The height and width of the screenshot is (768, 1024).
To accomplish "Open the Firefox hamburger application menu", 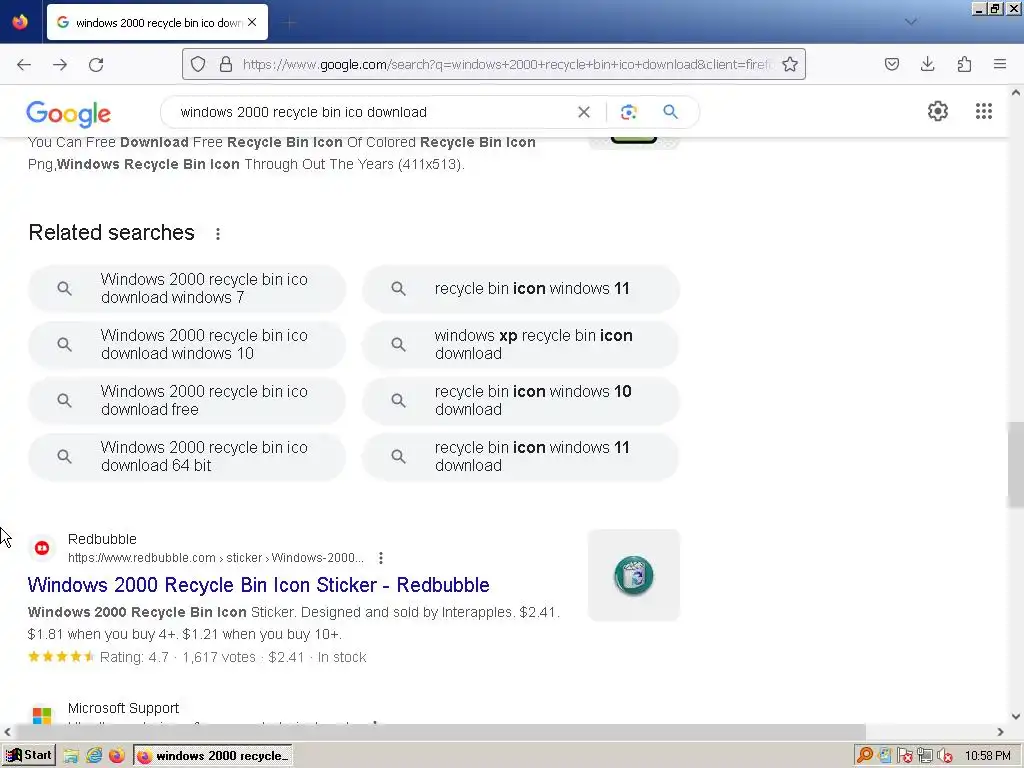I will pos(1000,64).
